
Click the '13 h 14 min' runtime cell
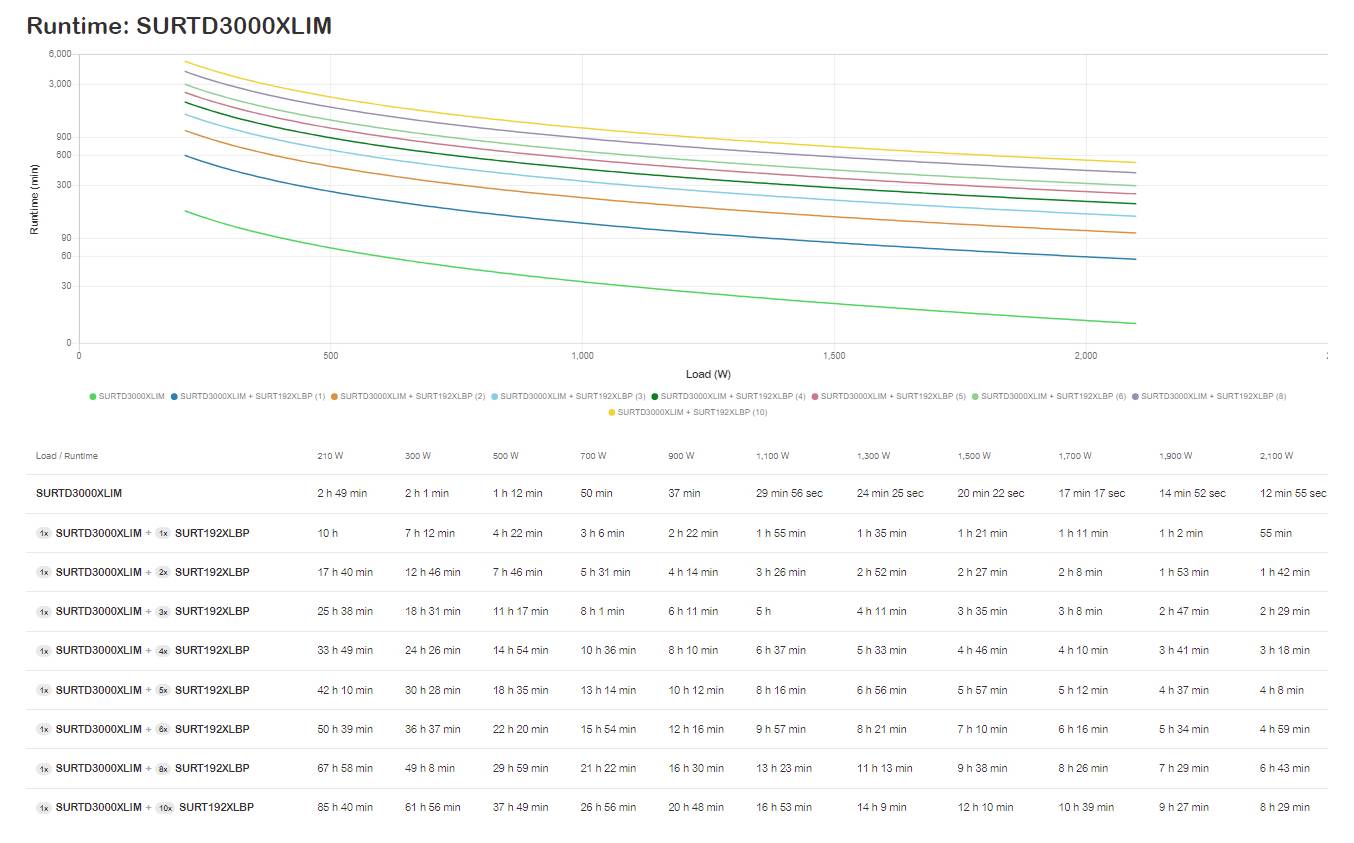coord(608,690)
